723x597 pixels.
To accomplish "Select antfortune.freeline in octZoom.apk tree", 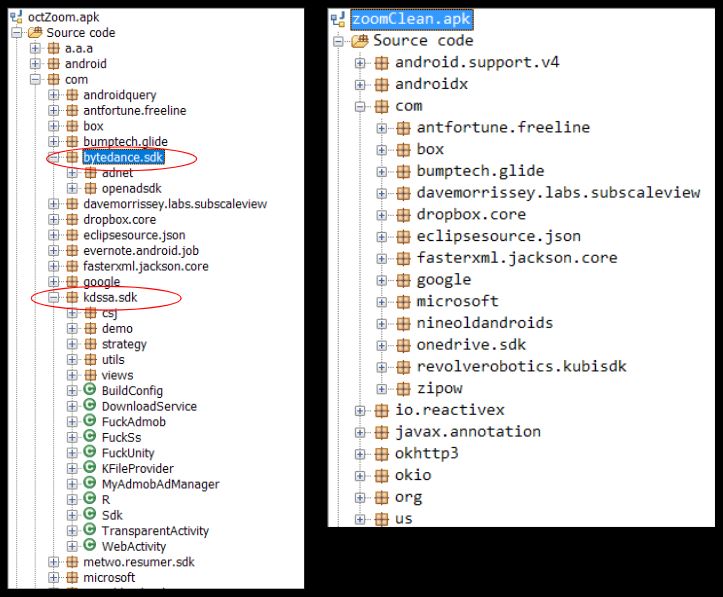I will [135, 111].
